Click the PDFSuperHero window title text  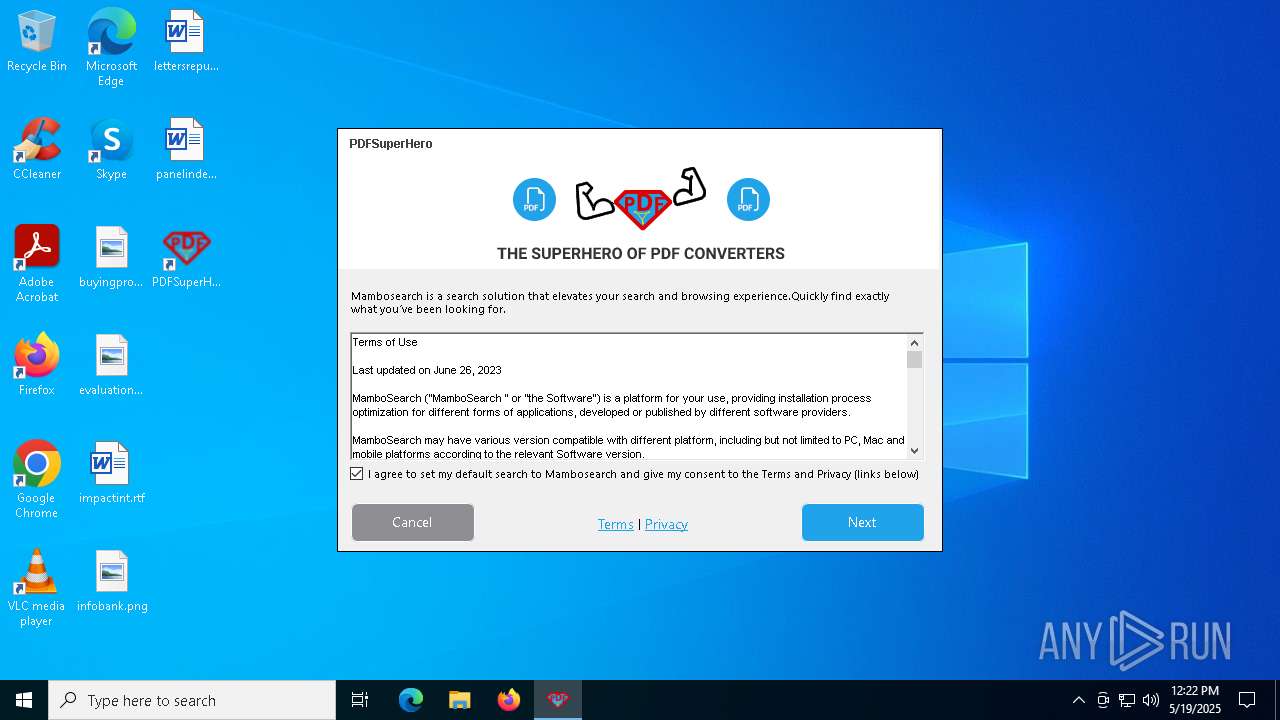[391, 144]
